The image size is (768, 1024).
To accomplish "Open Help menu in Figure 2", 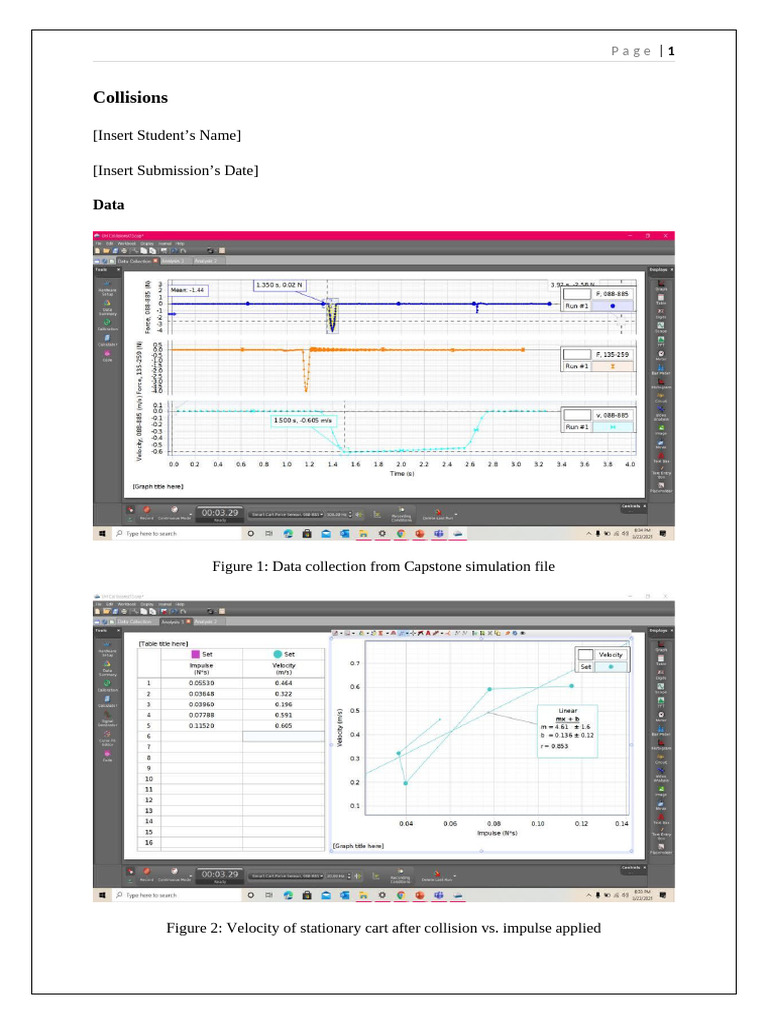I will point(180,604).
